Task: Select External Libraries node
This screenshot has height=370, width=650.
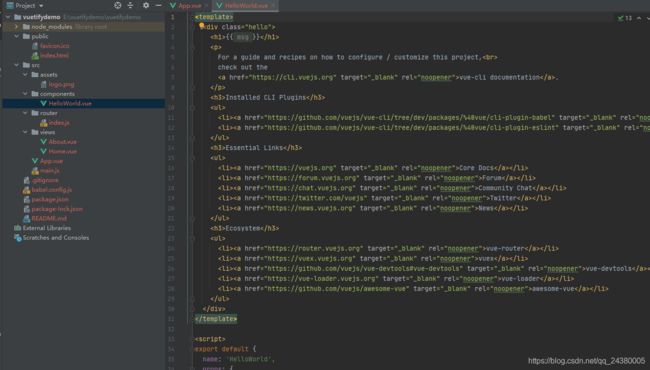Action: (47, 228)
